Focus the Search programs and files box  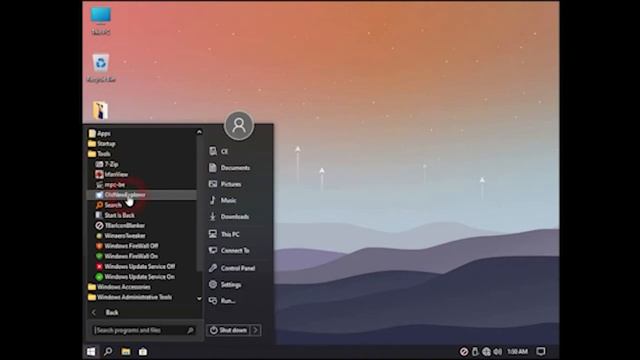click(144, 330)
